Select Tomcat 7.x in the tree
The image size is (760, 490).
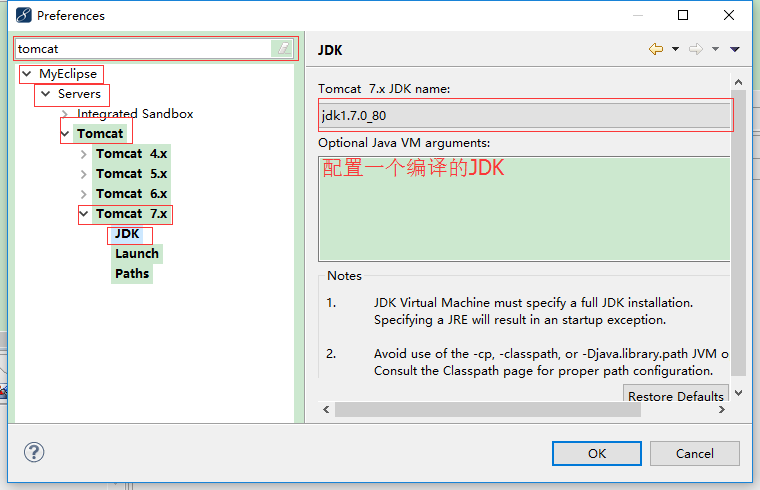click(x=131, y=214)
